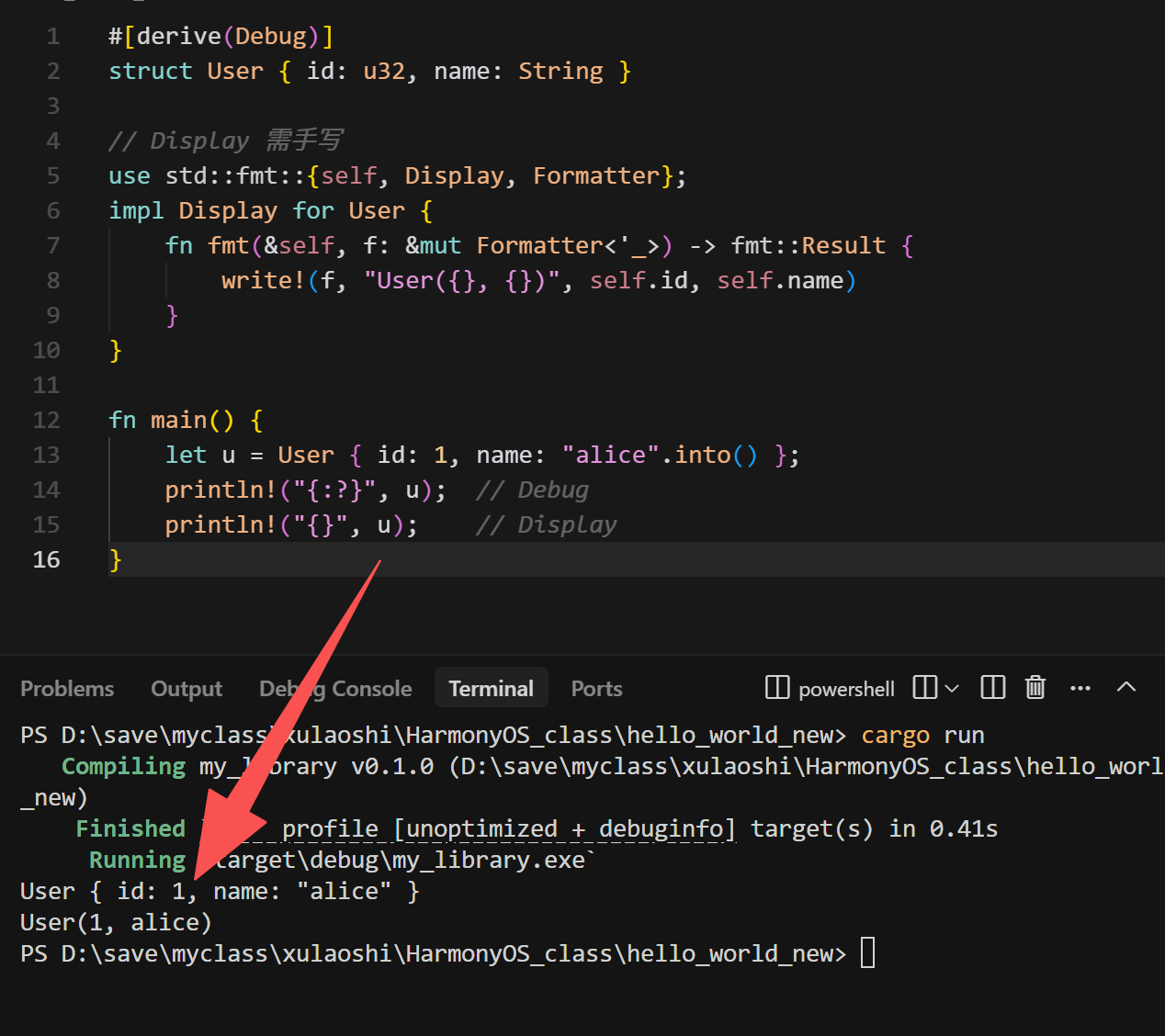
Task: Click 'cargo' command in terminal
Action: 895,736
